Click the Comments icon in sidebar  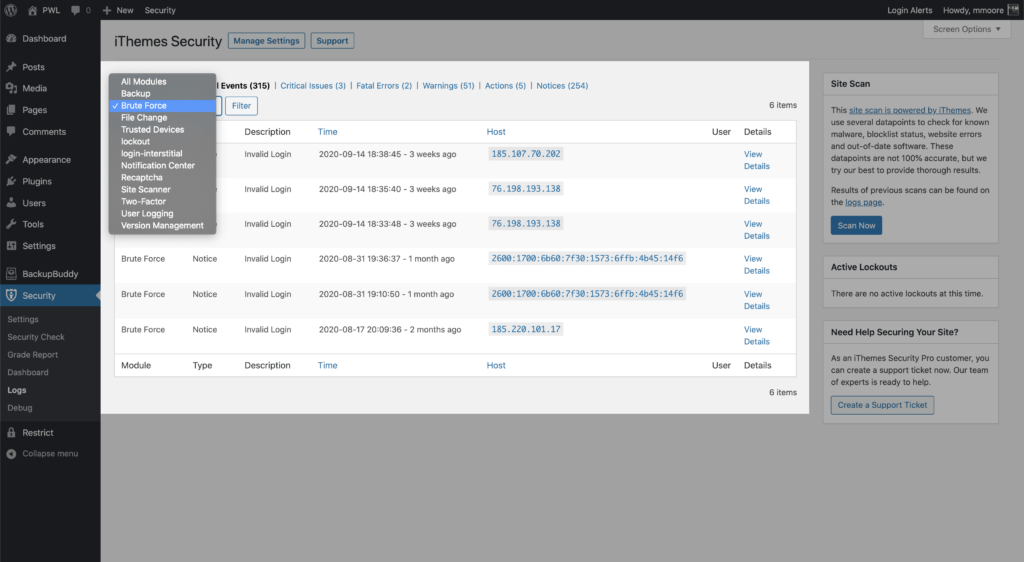point(11,131)
